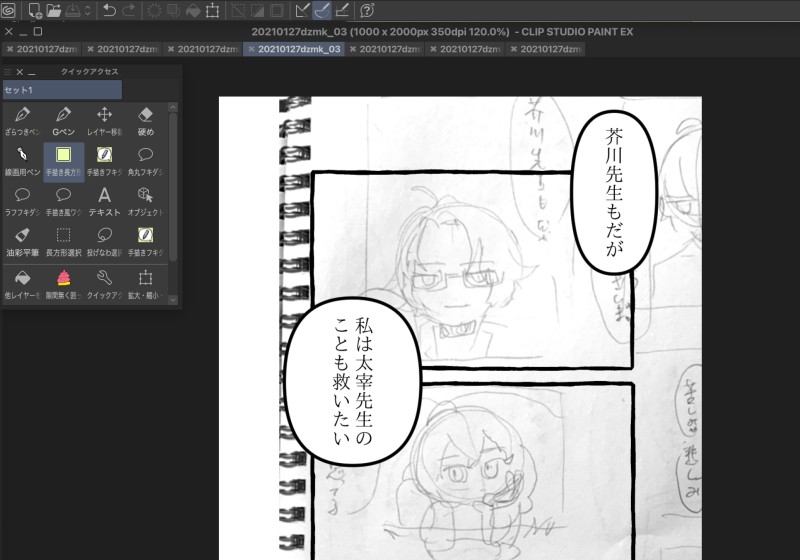Select 手描きフキダシ beside 角丸フキダシ
Image resolution: width=800 pixels, height=560 pixels.
tap(104, 162)
